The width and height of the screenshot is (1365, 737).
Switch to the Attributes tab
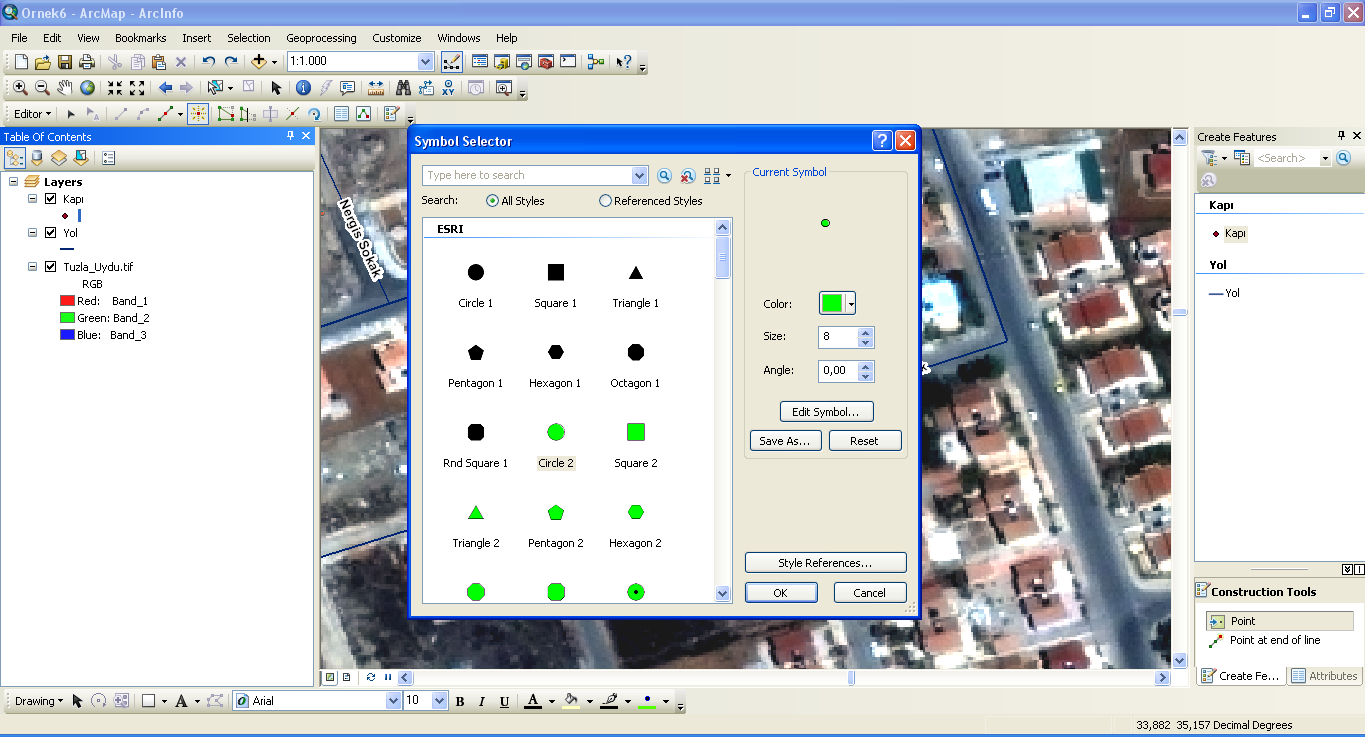tap(1325, 676)
